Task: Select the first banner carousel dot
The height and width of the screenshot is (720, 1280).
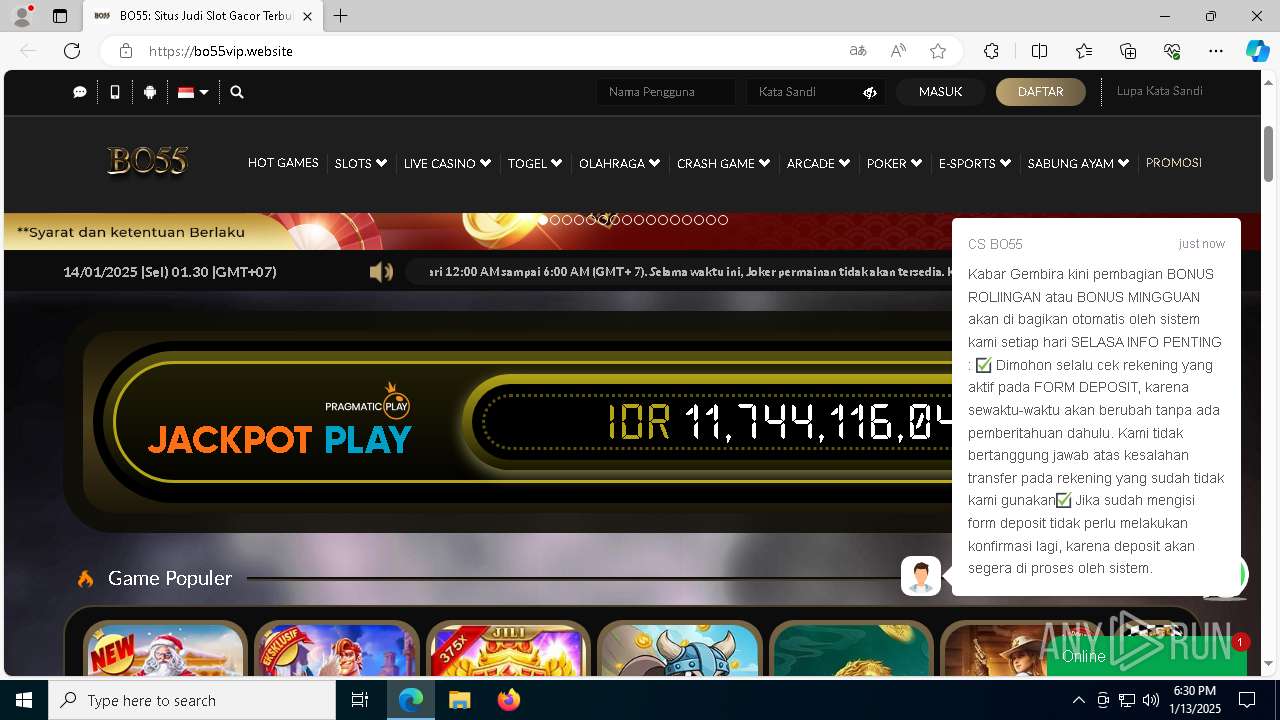Action: click(543, 220)
